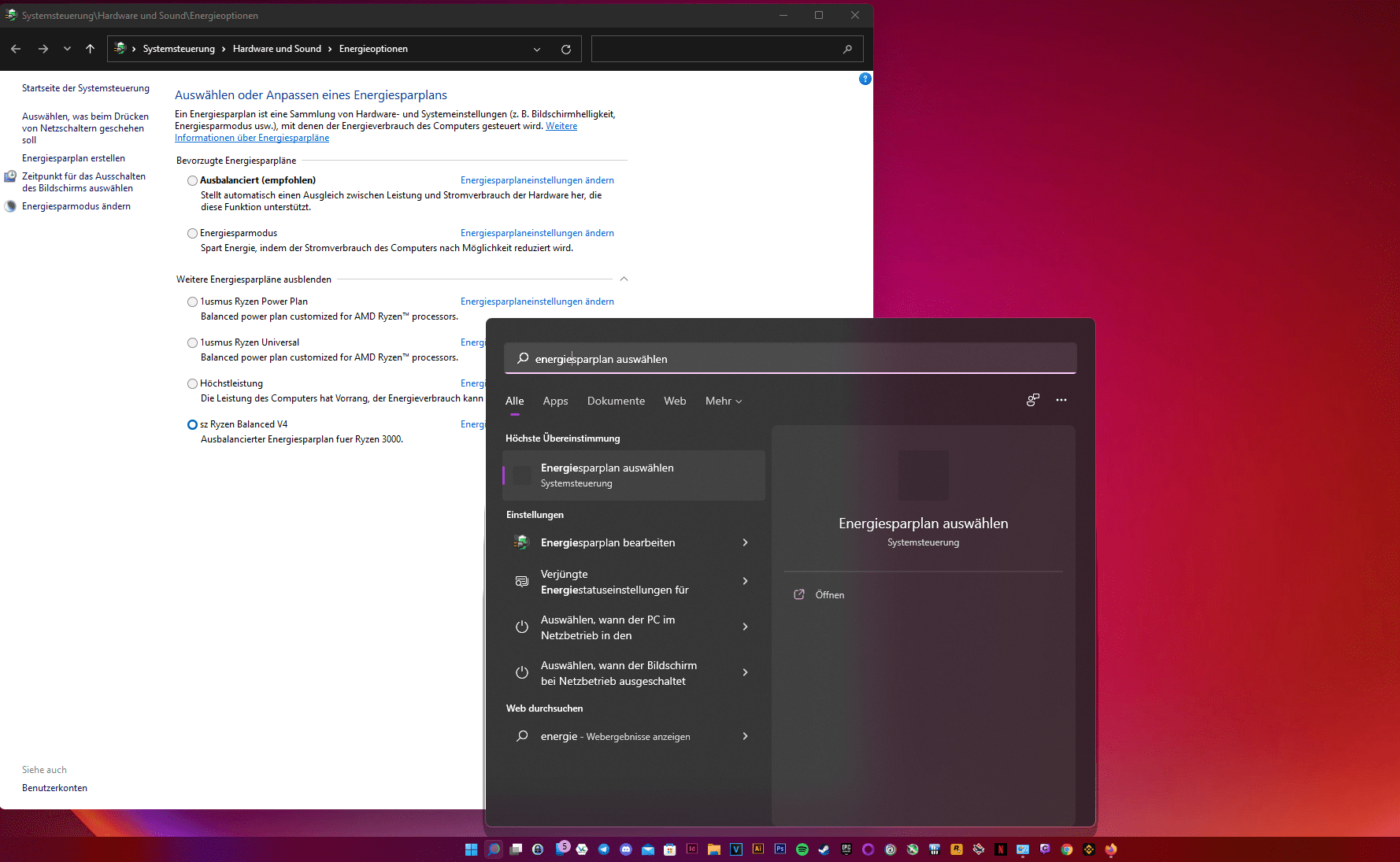This screenshot has height=862, width=1400.
Task: Click the Control Panel help icon
Action: click(x=865, y=79)
